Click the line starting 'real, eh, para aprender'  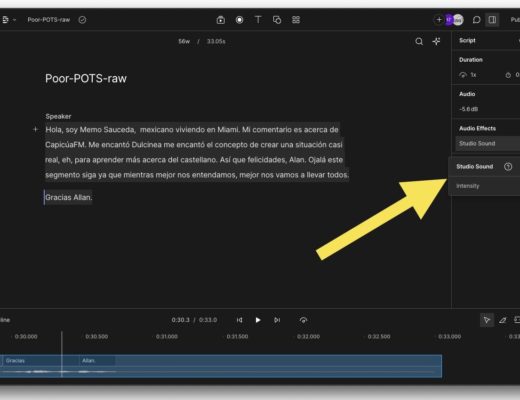pos(194,160)
